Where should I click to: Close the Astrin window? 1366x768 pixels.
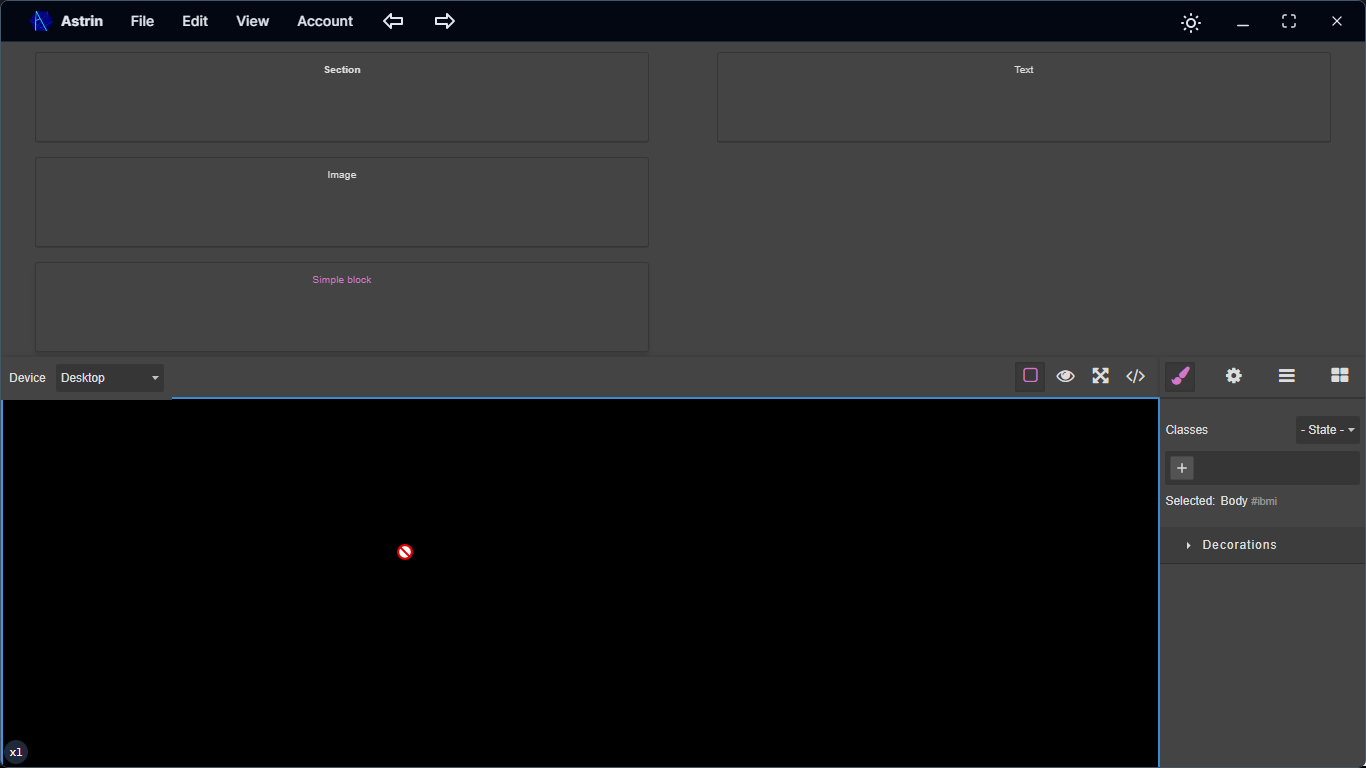click(x=1336, y=22)
